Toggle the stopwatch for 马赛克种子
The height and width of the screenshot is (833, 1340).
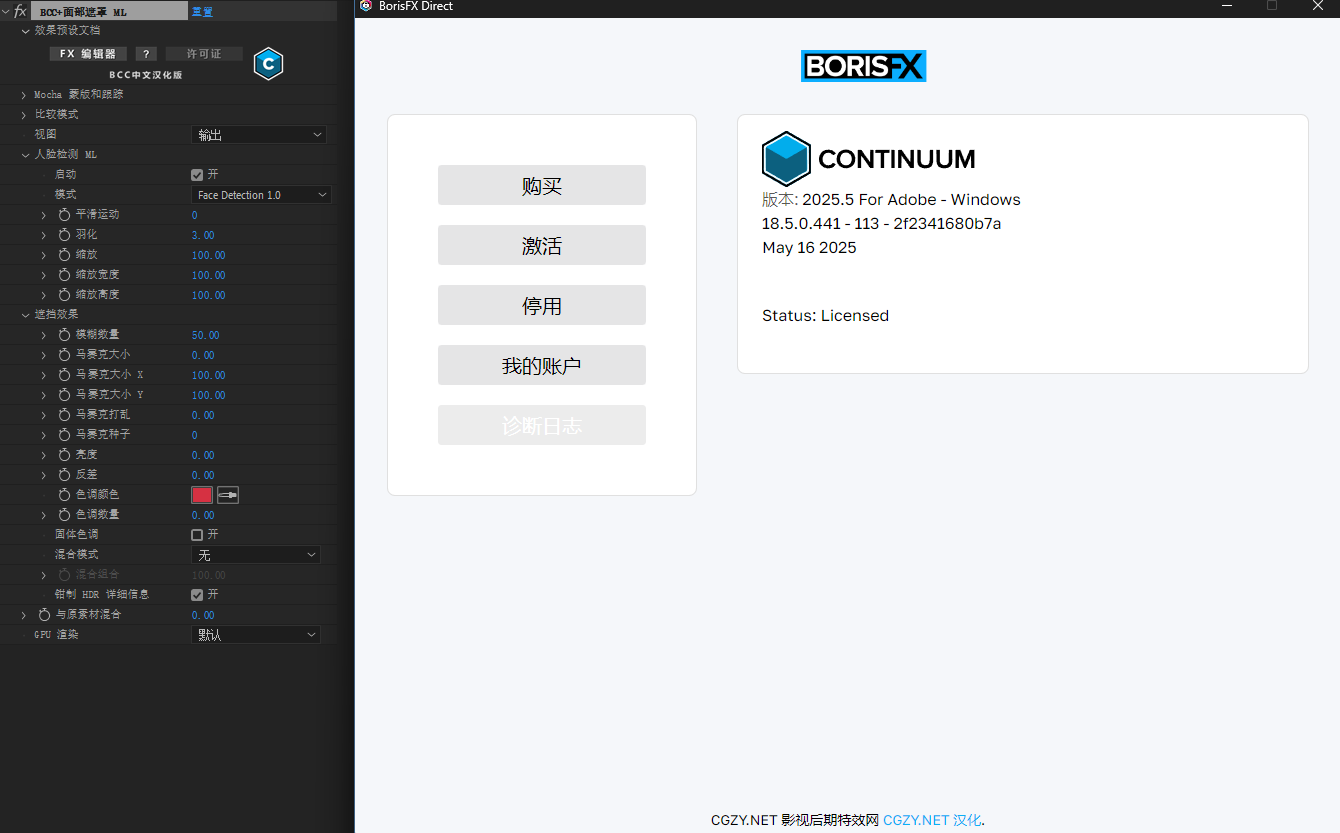click(x=64, y=435)
